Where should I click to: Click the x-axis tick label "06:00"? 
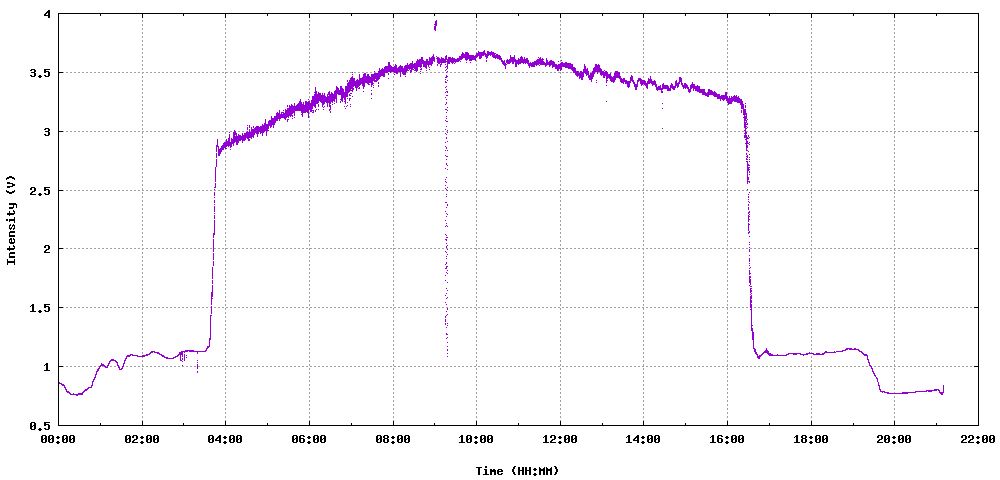309,439
